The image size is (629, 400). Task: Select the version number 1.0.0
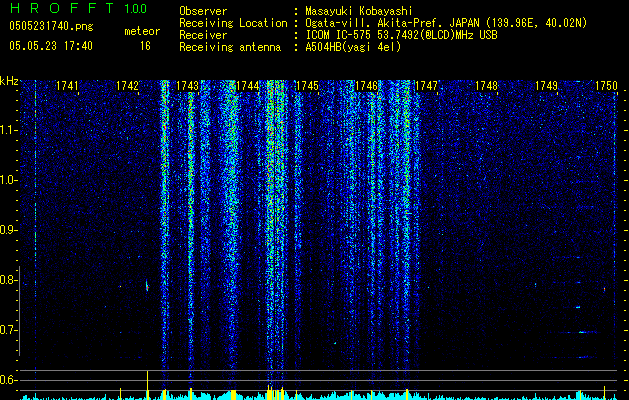click(x=136, y=9)
